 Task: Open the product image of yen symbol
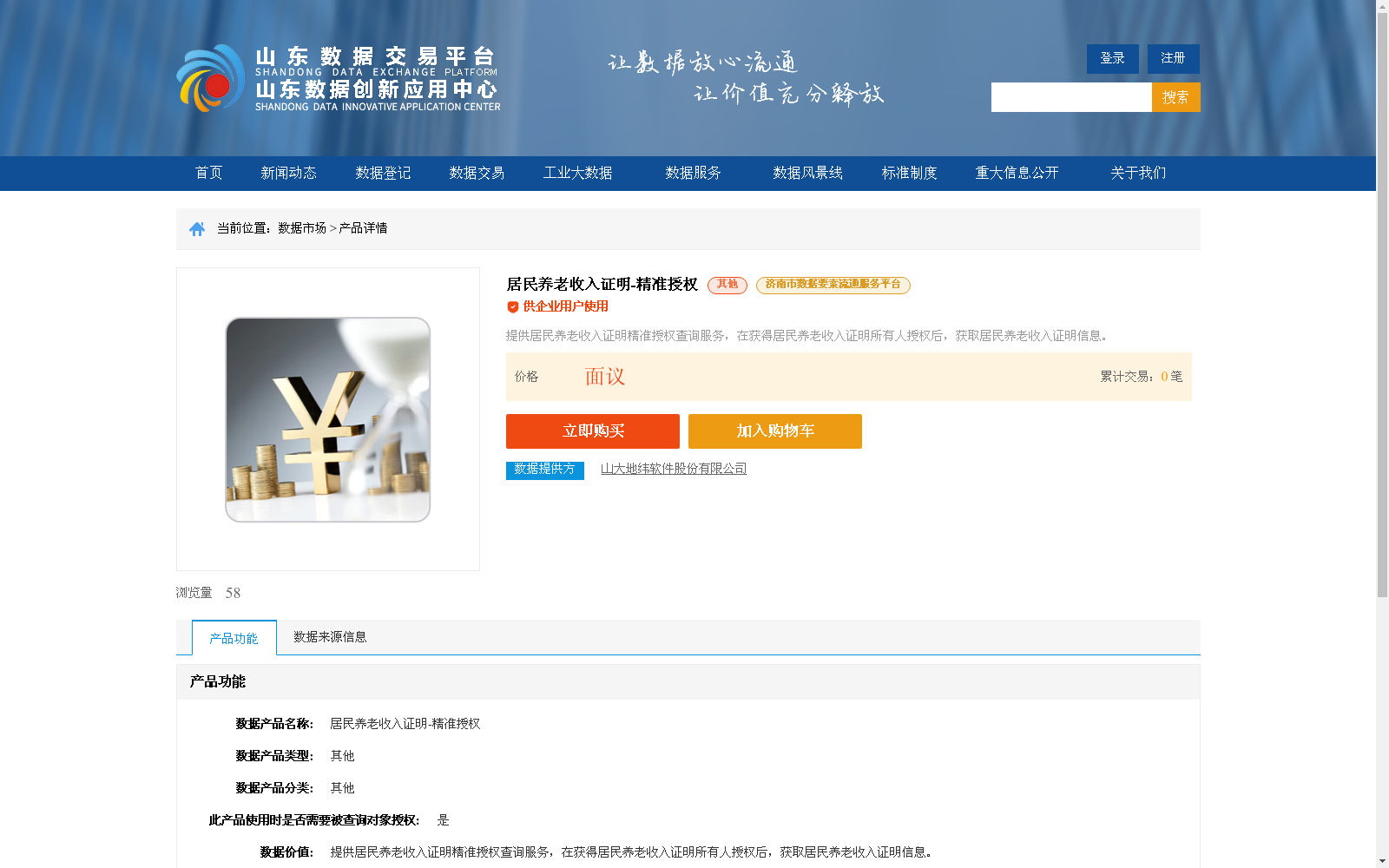(x=328, y=419)
